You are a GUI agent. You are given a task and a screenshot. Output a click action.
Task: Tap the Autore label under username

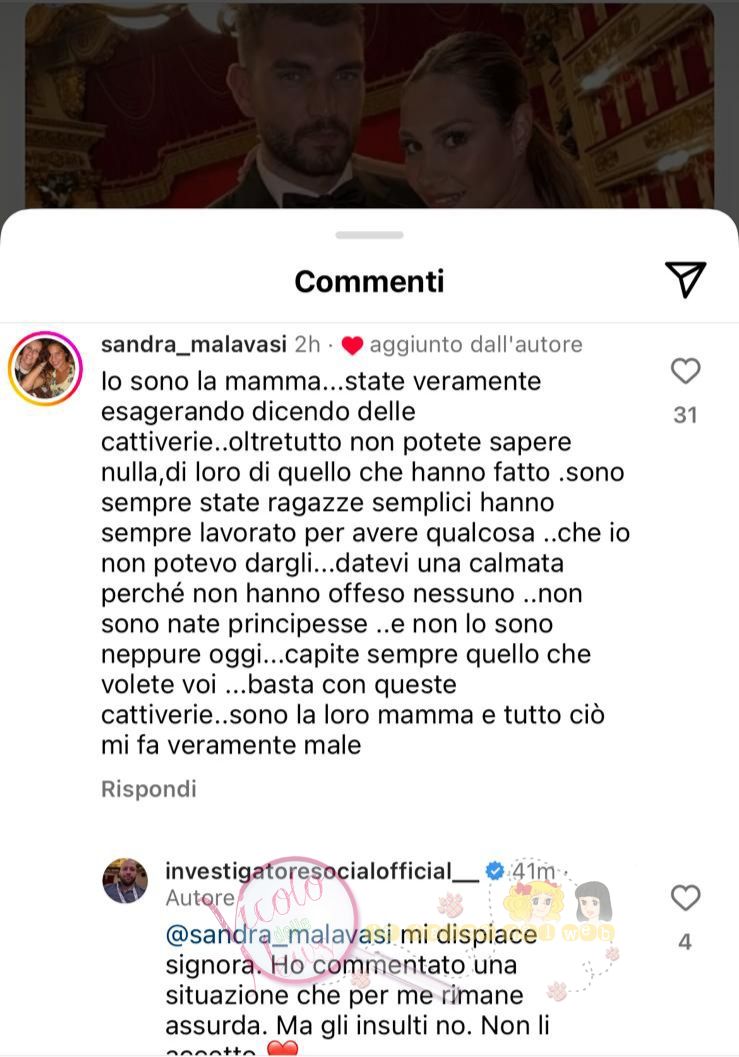coord(200,898)
